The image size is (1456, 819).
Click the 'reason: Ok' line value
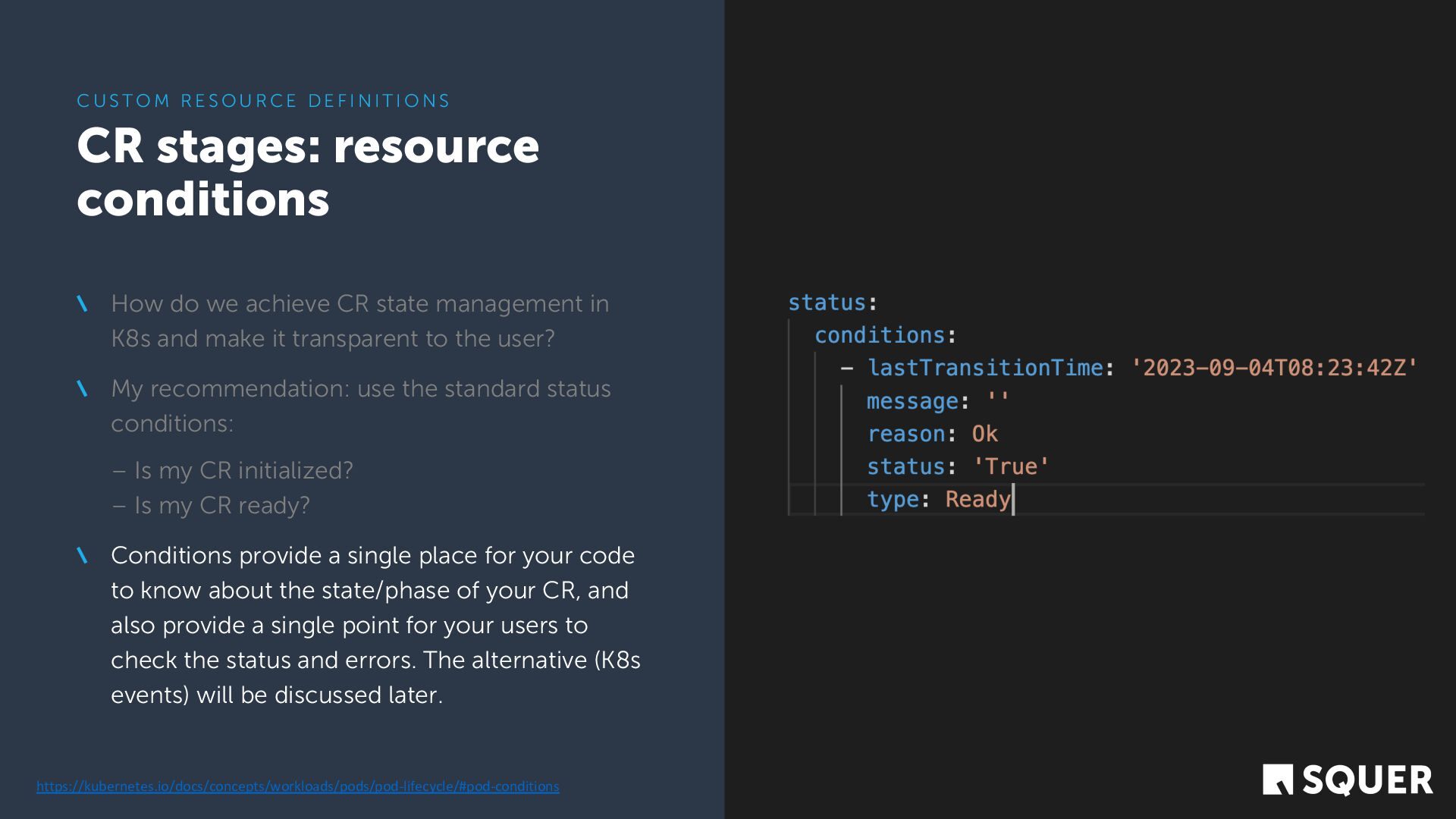click(984, 434)
